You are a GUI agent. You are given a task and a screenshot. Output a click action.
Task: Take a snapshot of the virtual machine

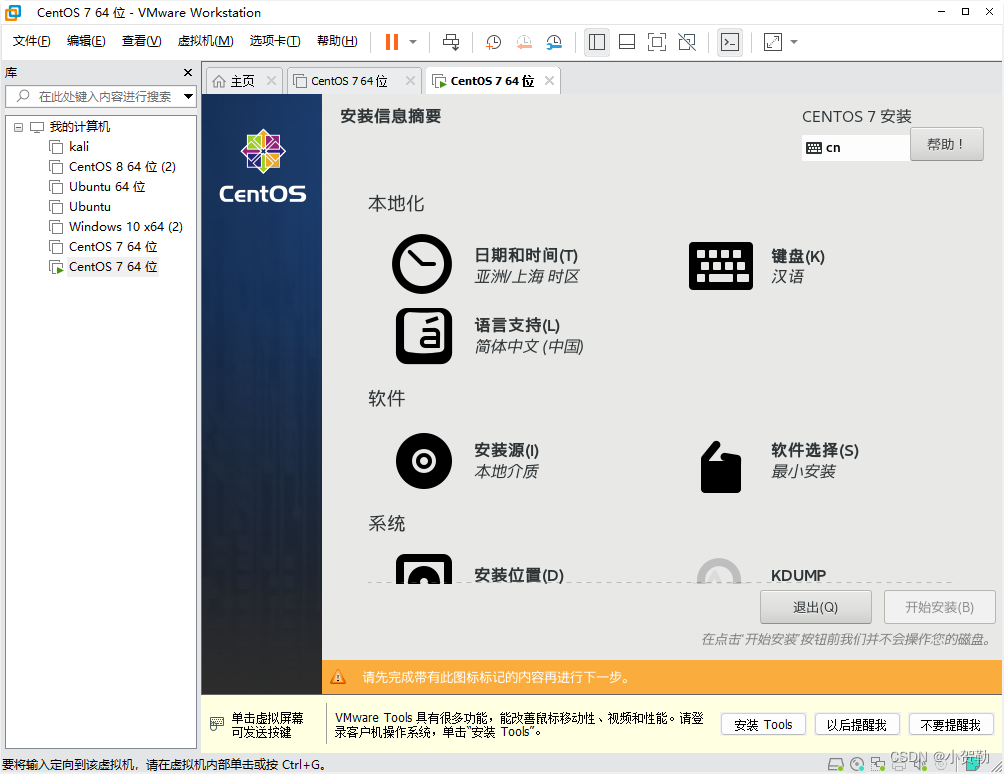493,42
